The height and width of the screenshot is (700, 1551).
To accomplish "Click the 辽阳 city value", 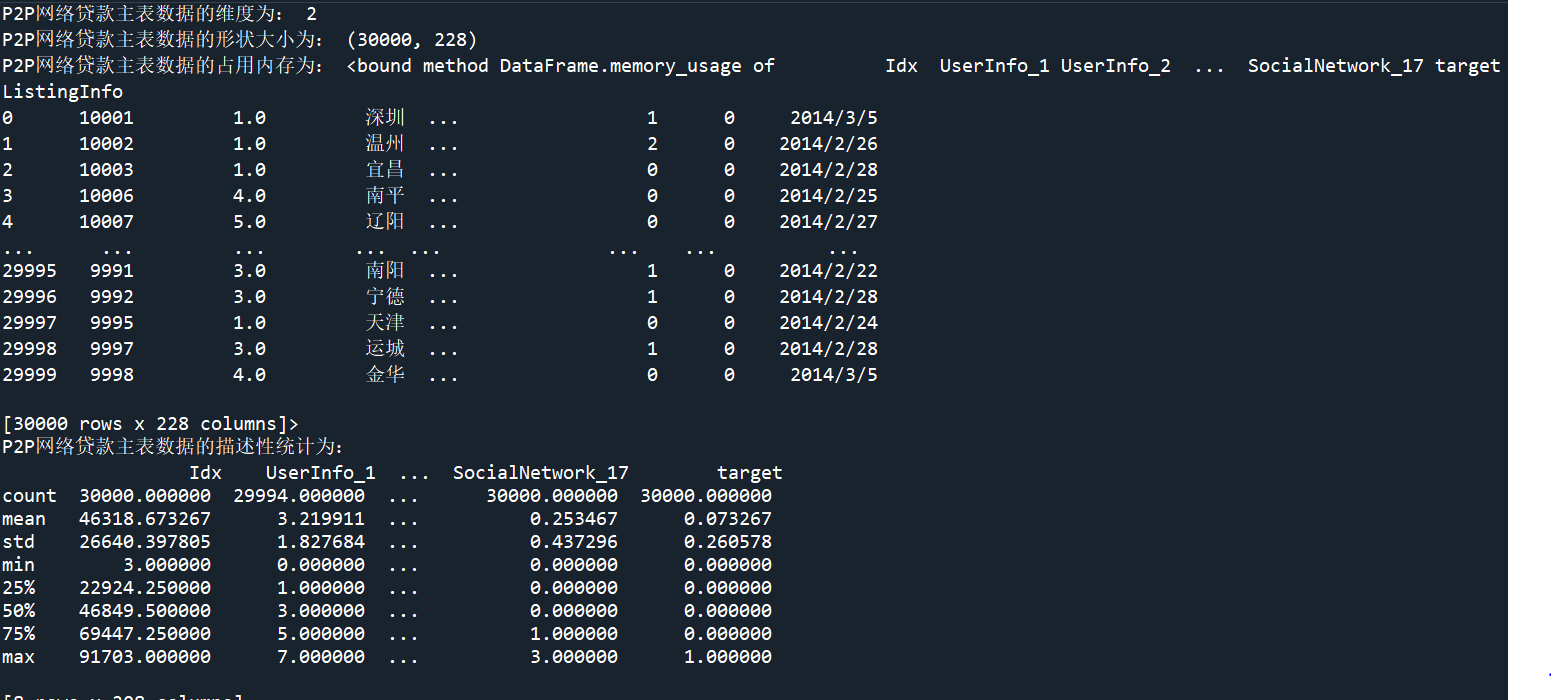I will click(x=384, y=222).
